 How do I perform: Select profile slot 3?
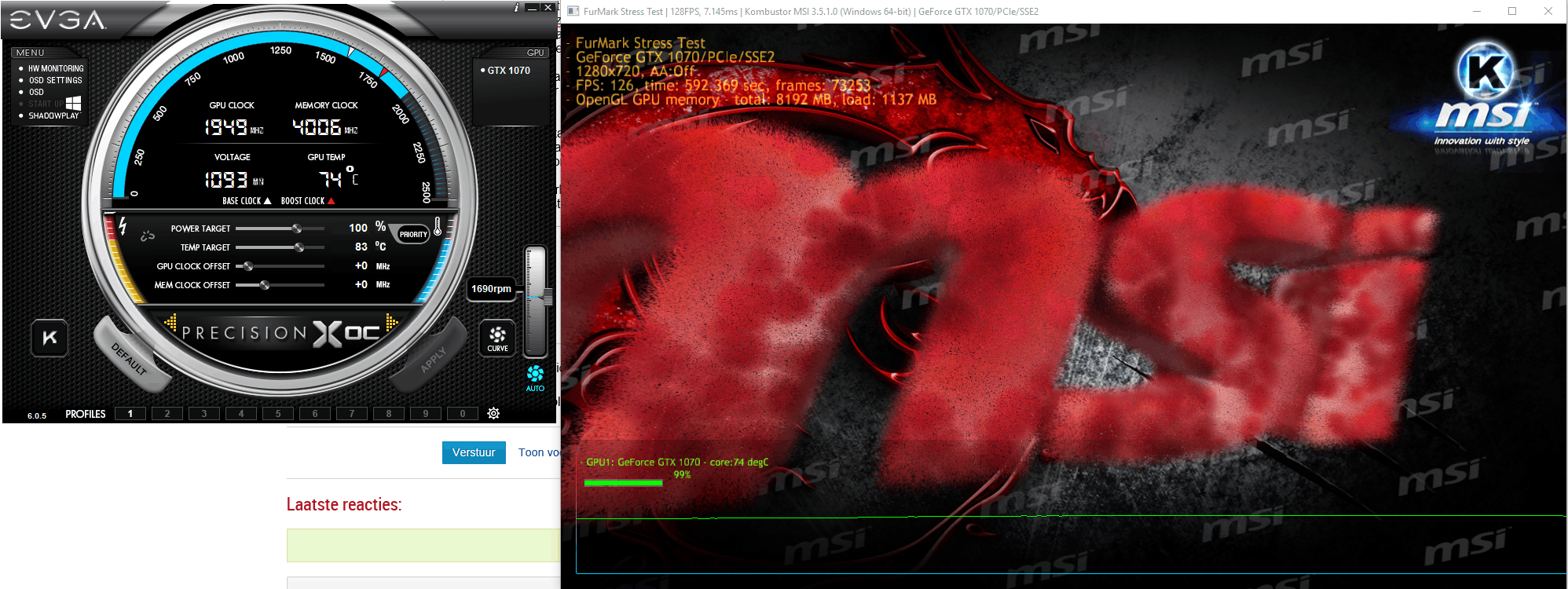pos(204,414)
